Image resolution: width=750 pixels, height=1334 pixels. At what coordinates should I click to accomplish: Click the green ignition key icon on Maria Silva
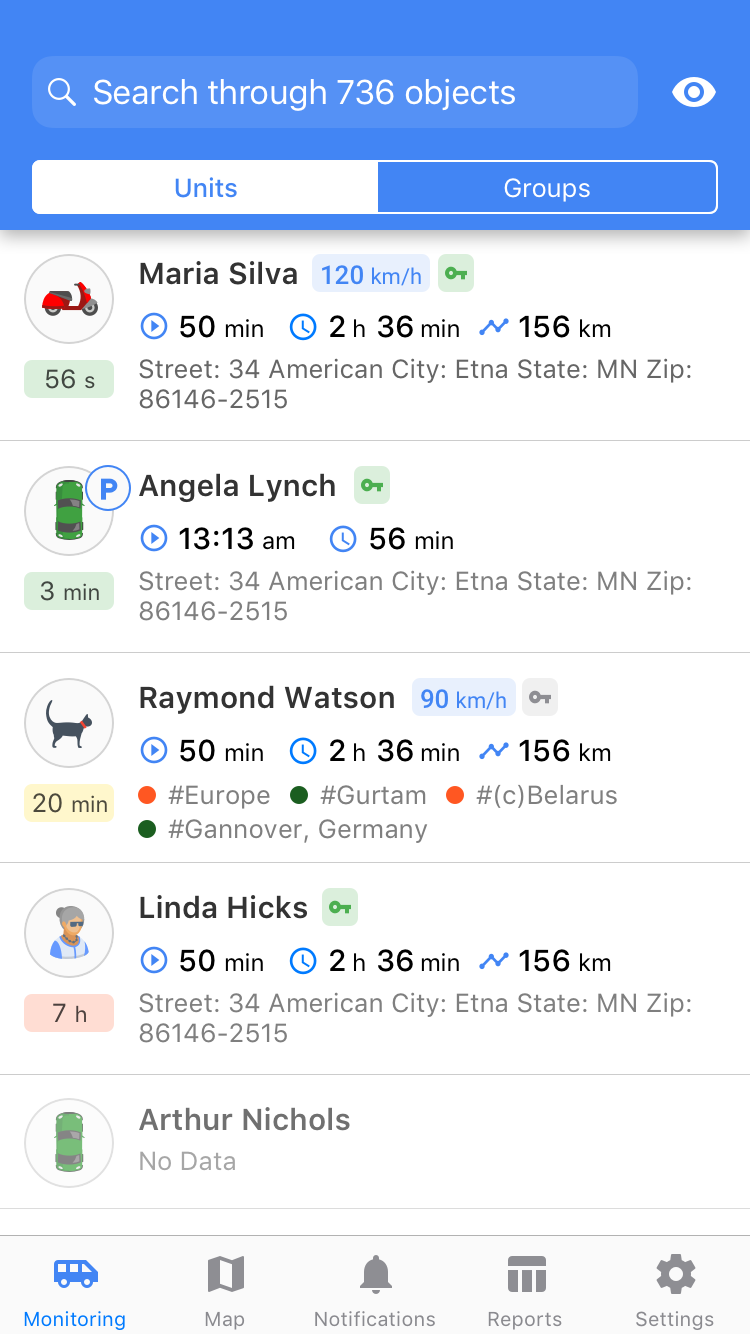click(456, 272)
